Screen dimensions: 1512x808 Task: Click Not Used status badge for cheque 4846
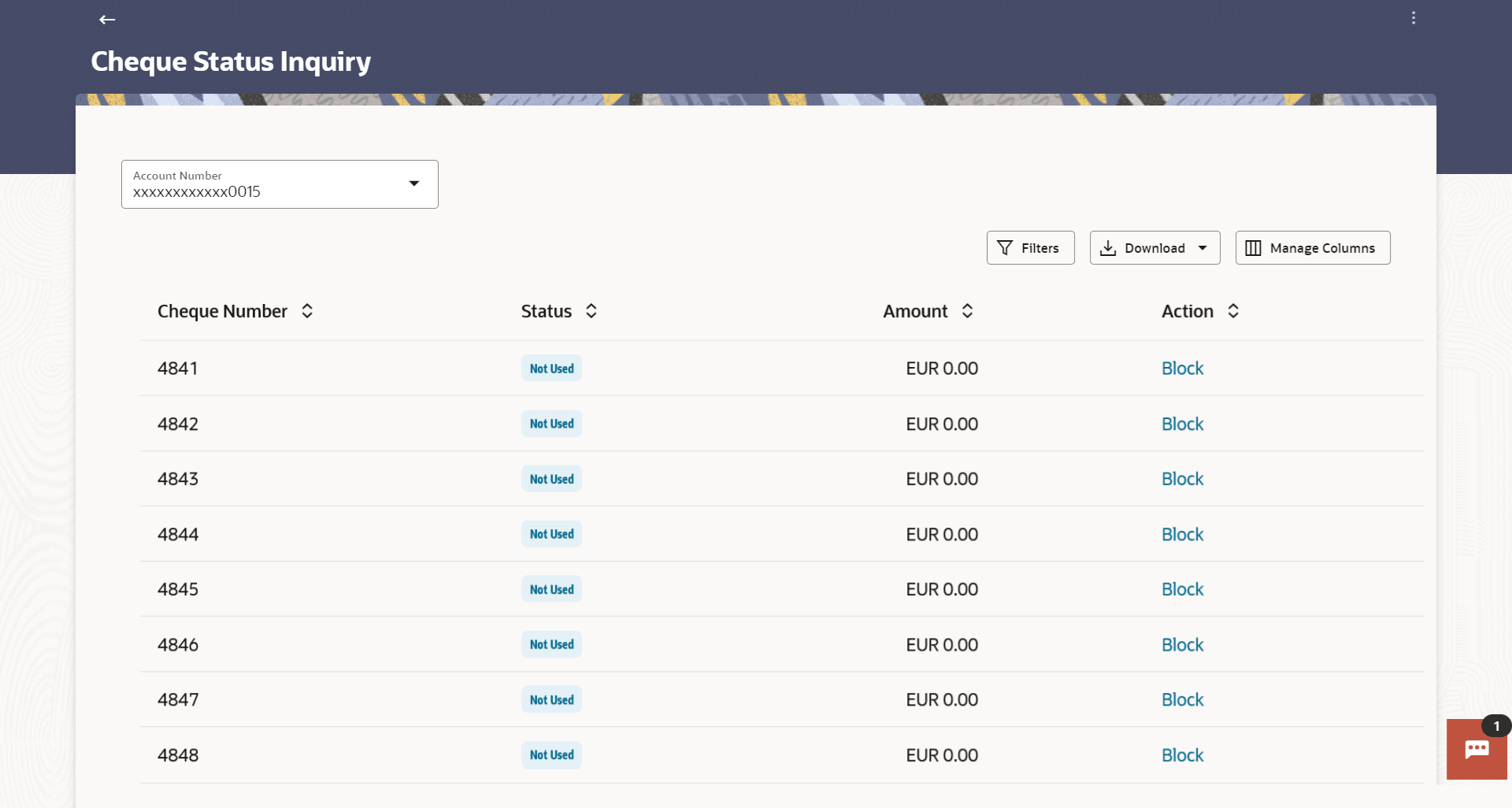tap(551, 645)
